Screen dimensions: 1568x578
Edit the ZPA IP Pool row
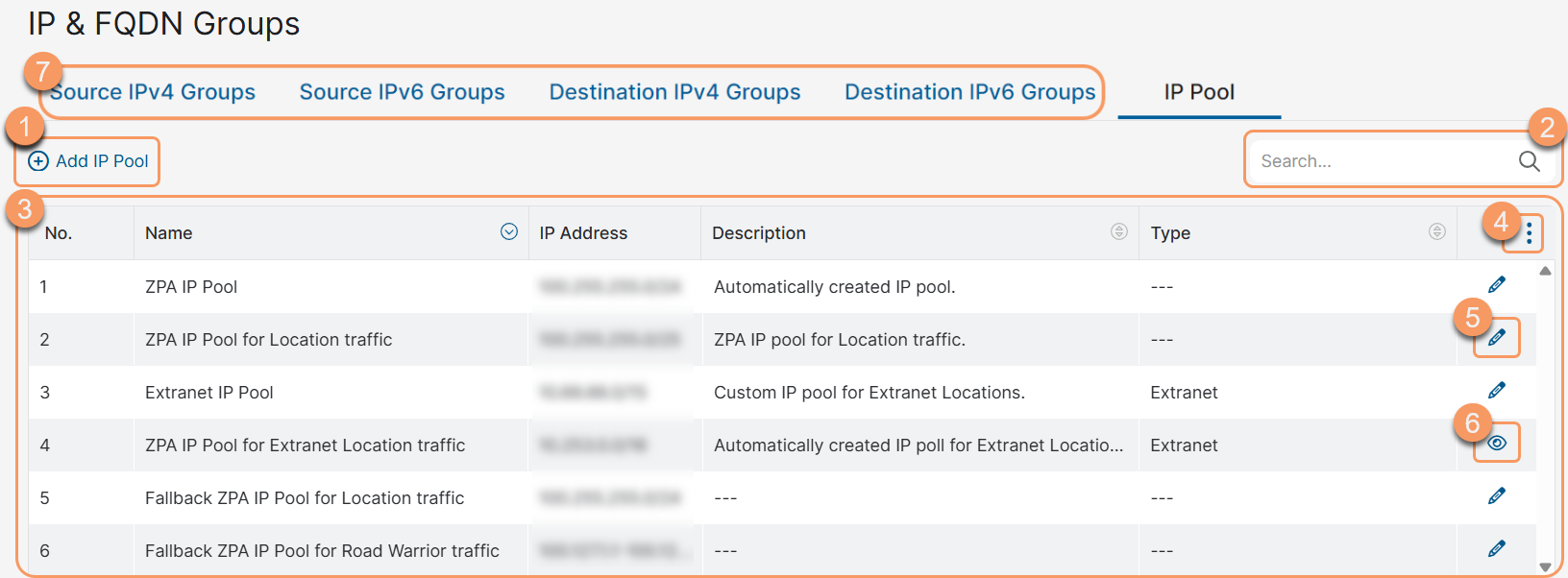[1496, 285]
